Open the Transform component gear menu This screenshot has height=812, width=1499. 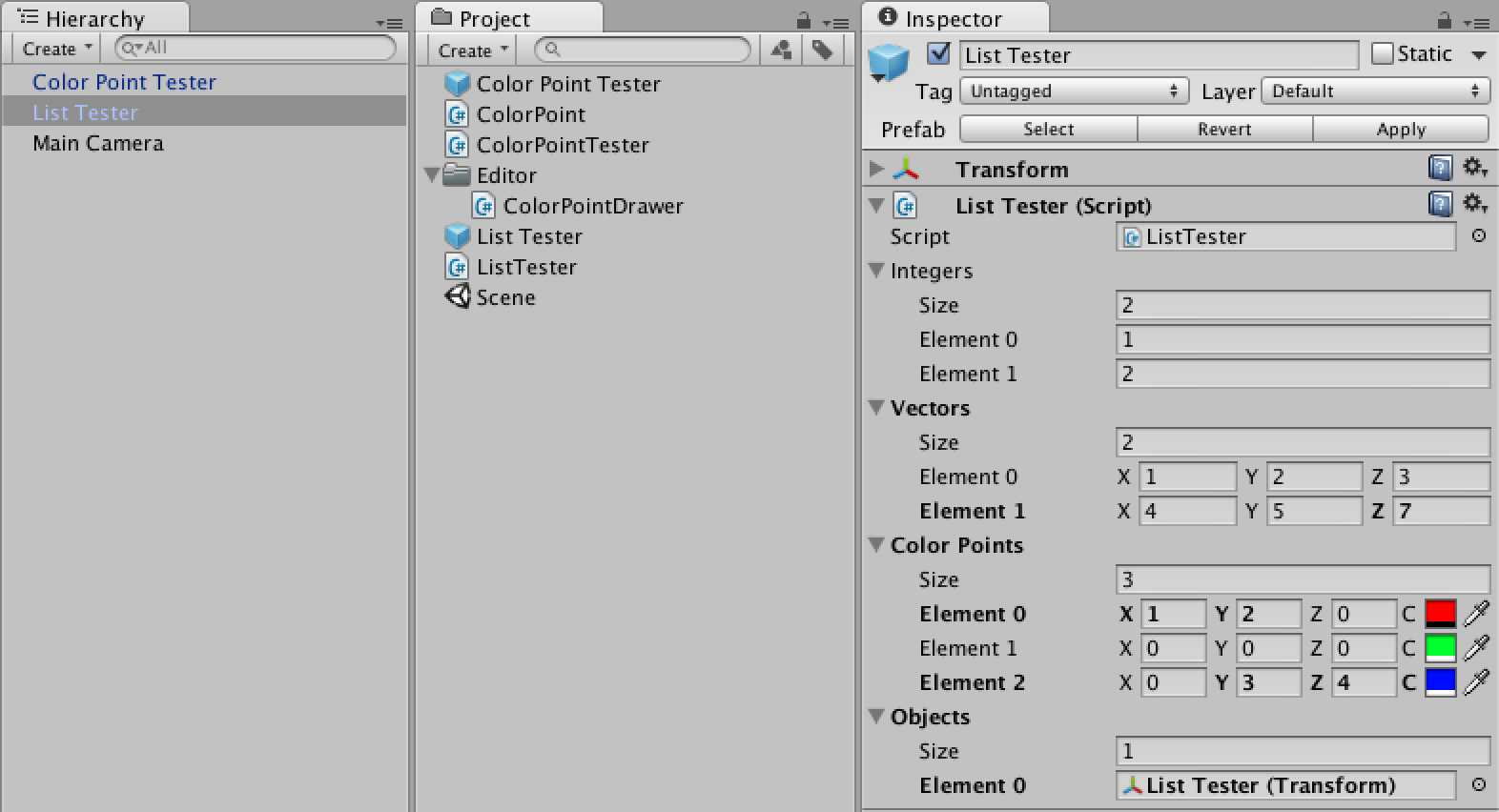click(x=1475, y=168)
